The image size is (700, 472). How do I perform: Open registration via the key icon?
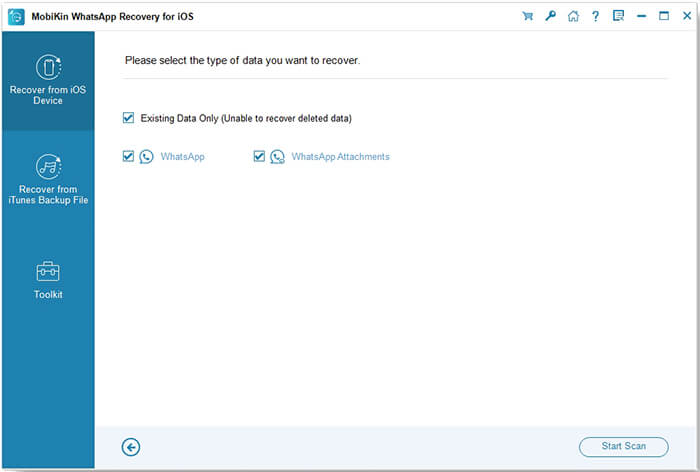point(550,16)
